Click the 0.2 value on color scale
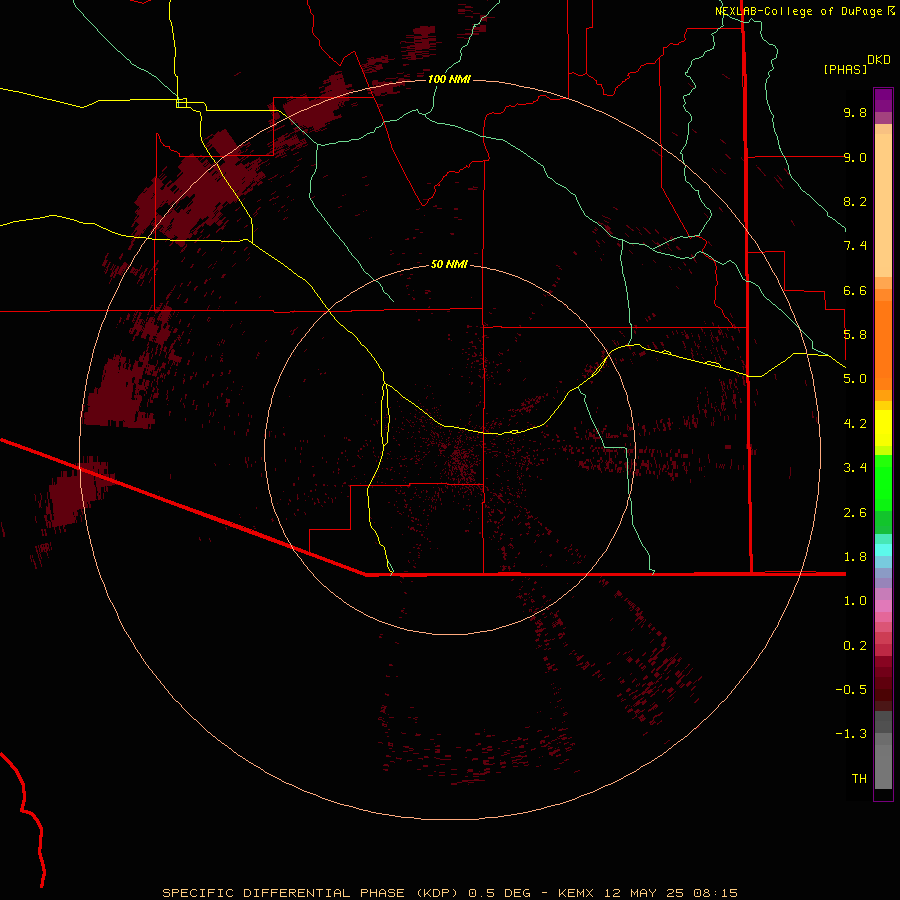This screenshot has width=900, height=900. click(x=855, y=646)
